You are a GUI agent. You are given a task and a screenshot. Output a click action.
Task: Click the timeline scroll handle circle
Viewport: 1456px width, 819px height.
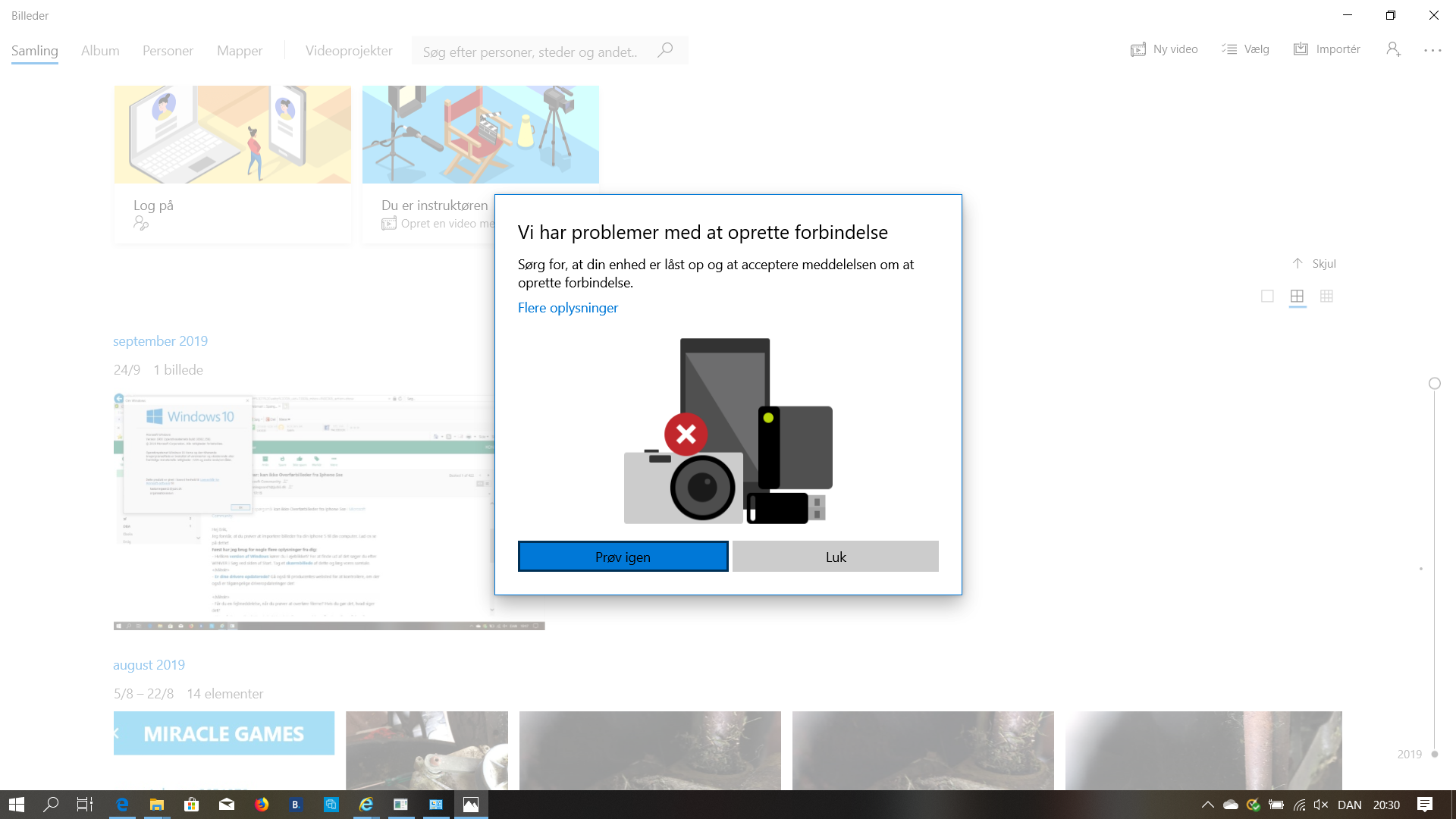[x=1434, y=384]
